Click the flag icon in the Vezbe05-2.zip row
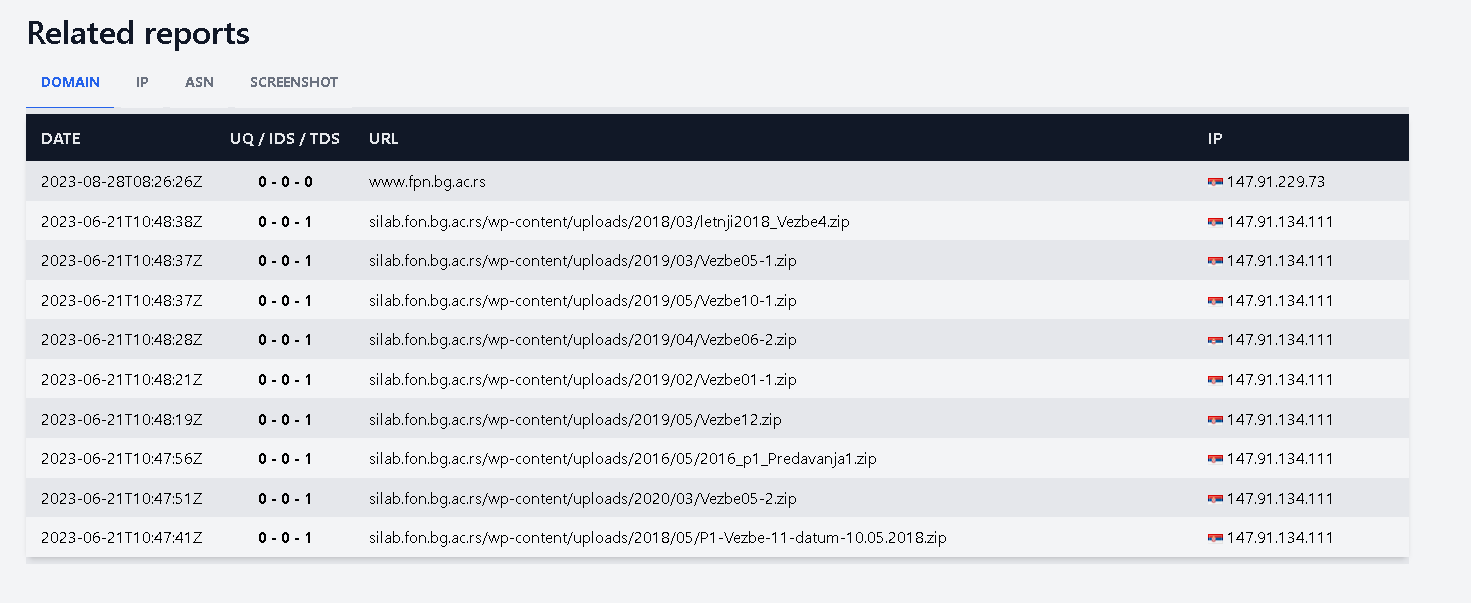The image size is (1471, 603). coord(1215,499)
